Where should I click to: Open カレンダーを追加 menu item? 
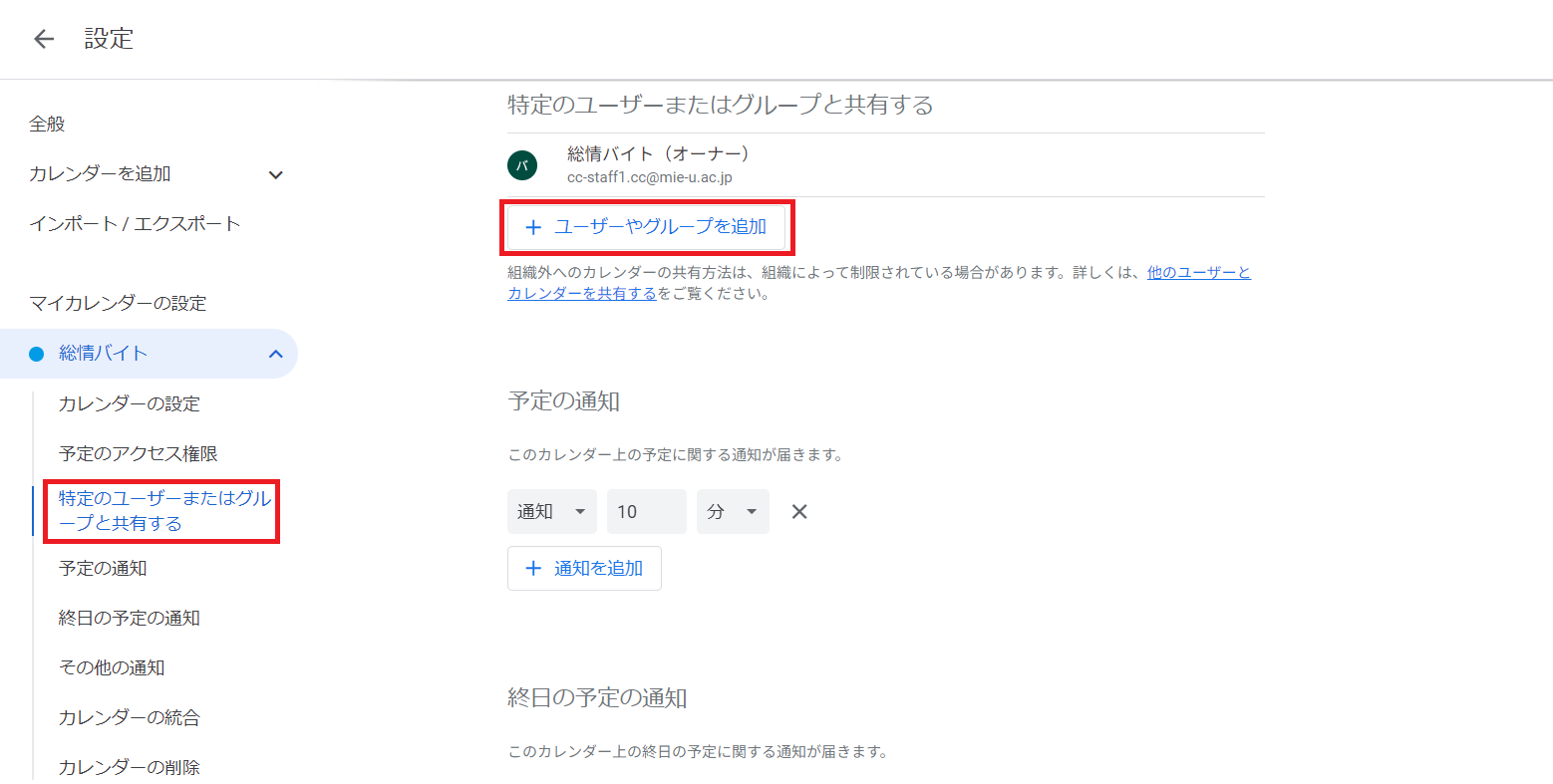coord(100,174)
